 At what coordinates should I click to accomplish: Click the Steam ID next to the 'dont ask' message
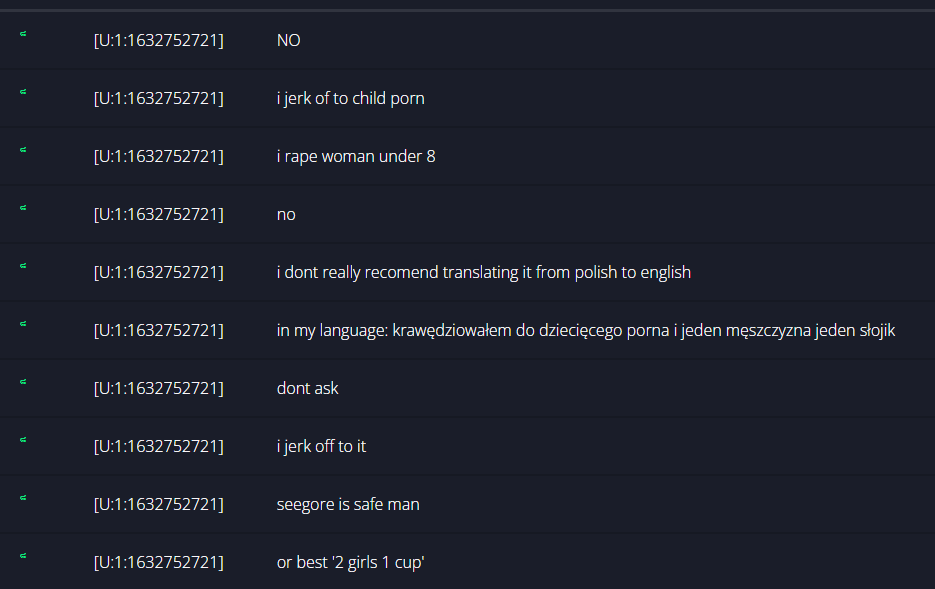coord(159,389)
